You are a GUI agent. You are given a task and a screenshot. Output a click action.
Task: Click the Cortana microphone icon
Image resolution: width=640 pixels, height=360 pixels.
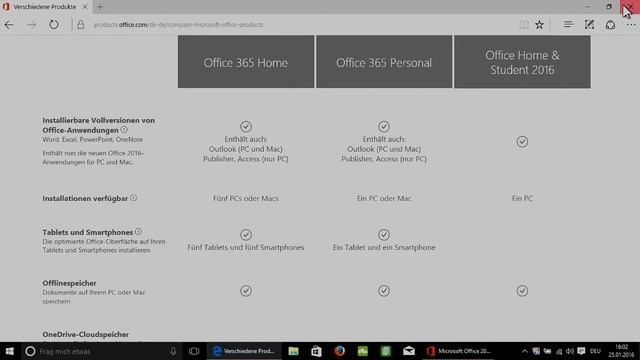pyautogui.click(x=173, y=351)
